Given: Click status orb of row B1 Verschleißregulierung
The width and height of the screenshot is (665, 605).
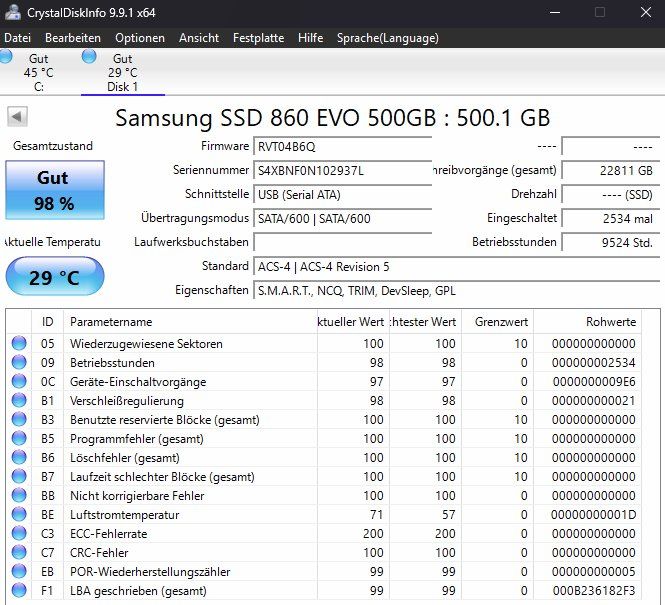Looking at the screenshot, I should point(19,400).
